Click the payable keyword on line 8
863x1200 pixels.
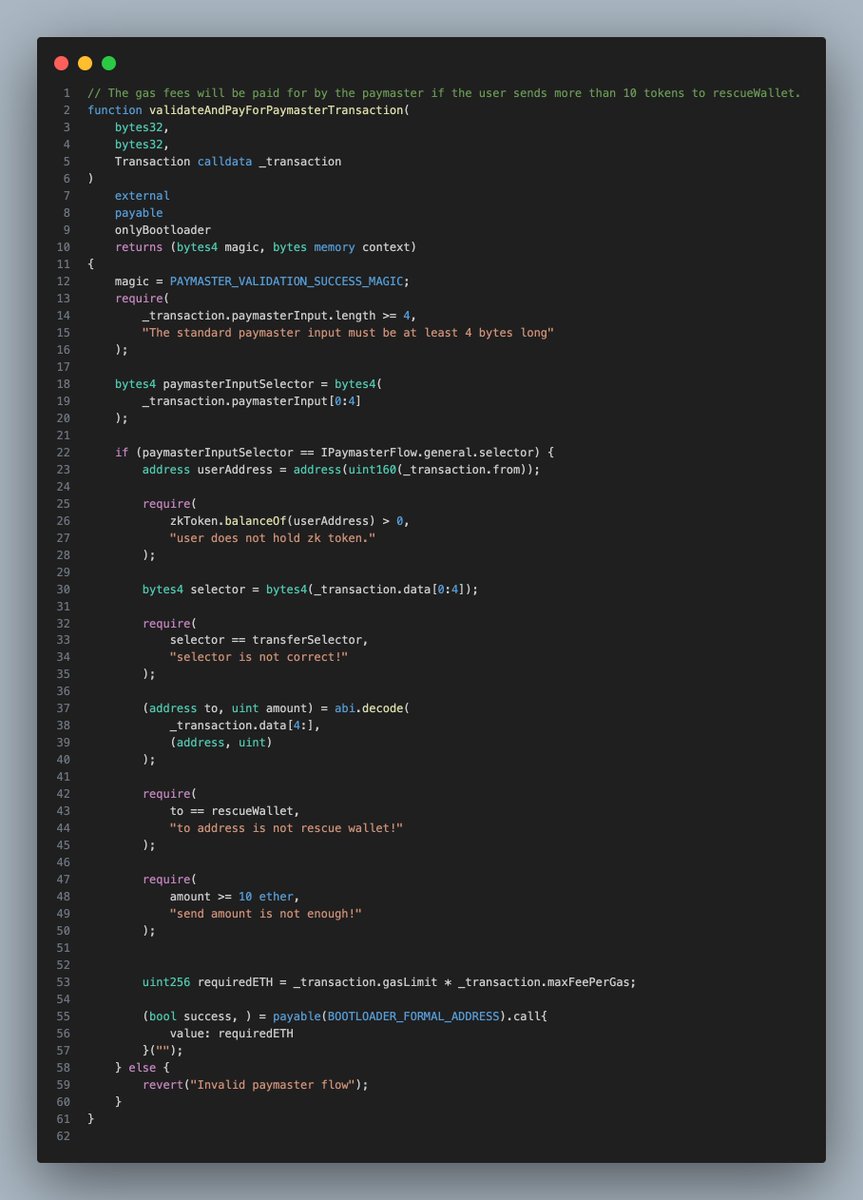pos(139,213)
